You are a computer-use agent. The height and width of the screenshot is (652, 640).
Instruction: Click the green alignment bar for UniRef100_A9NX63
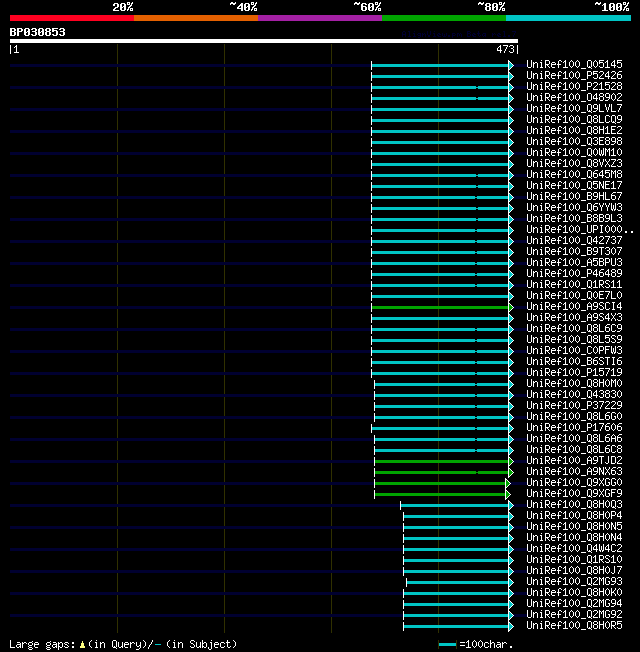click(x=444, y=472)
